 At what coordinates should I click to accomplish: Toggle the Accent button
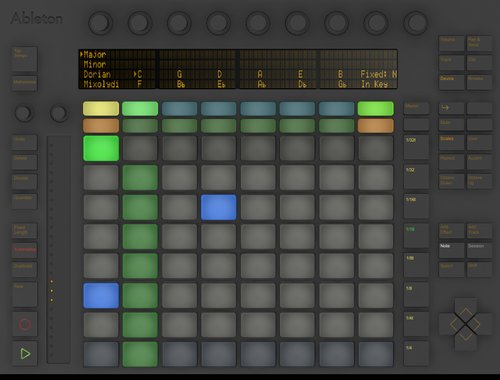click(x=479, y=162)
